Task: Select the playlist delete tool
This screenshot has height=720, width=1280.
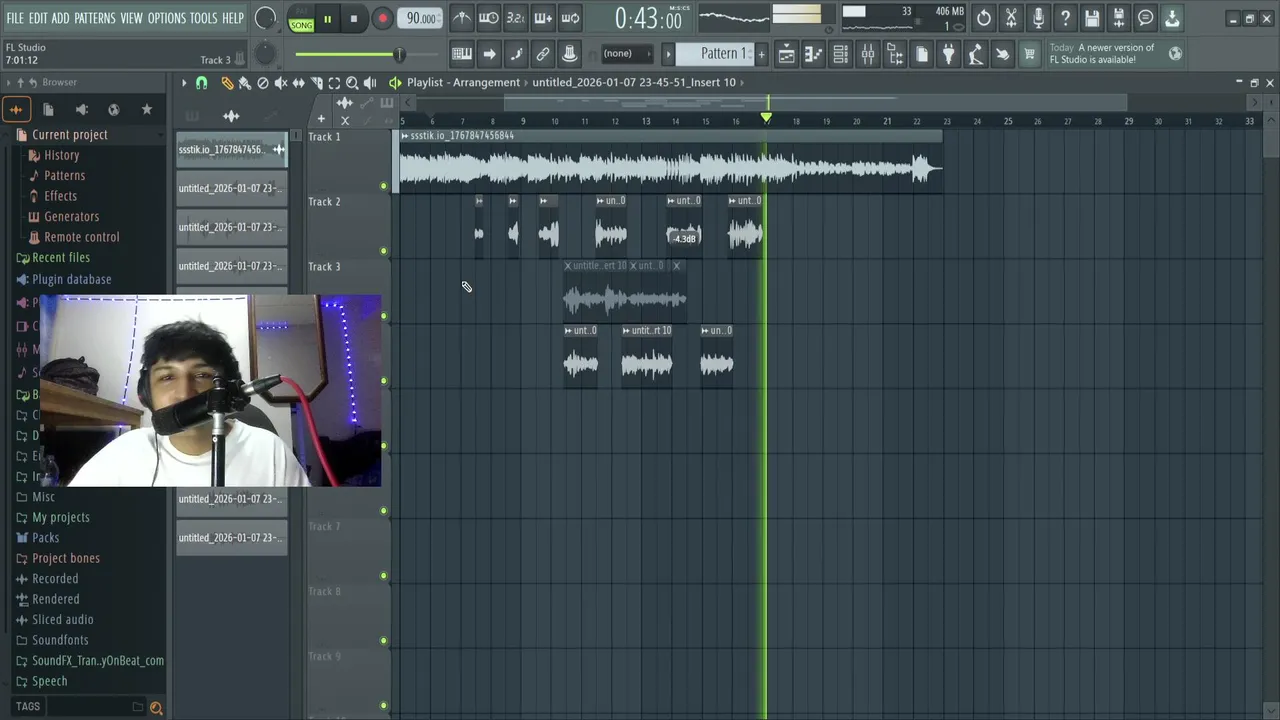Action: (263, 83)
